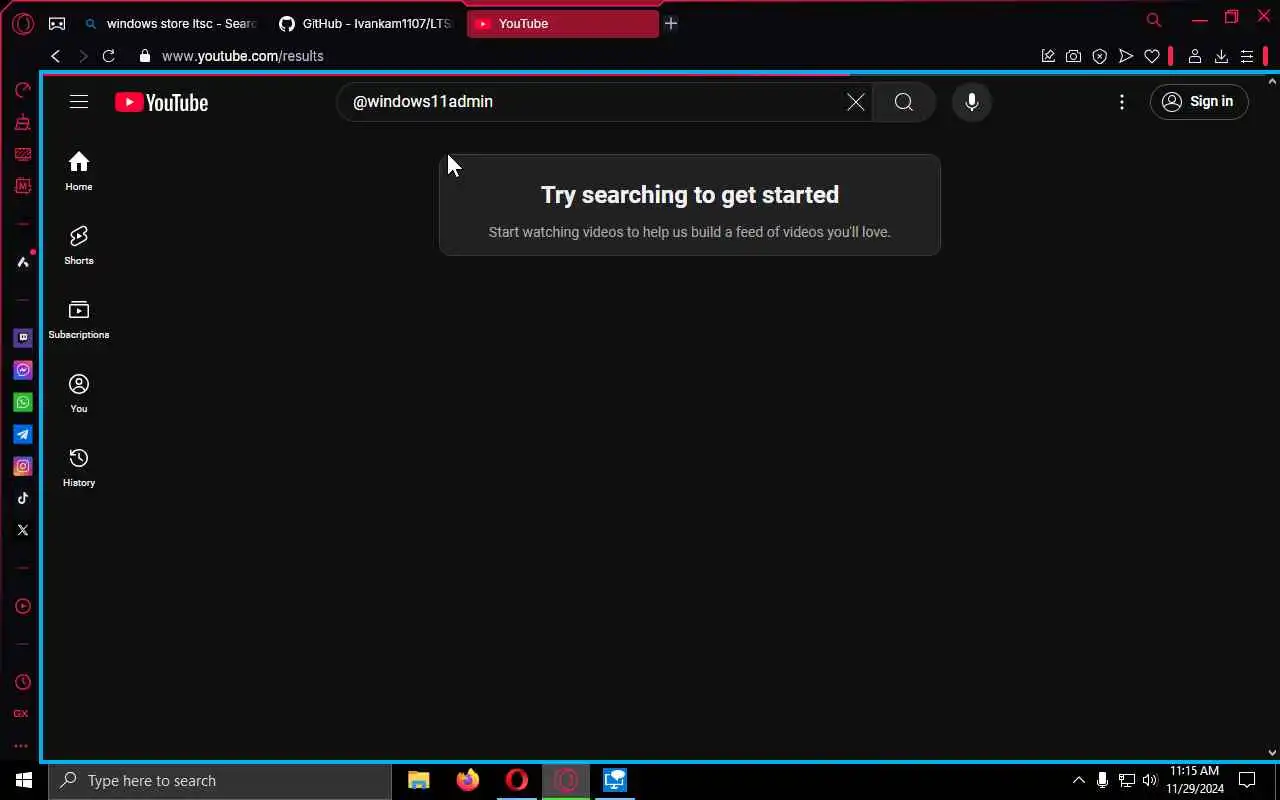The height and width of the screenshot is (800, 1280).
Task: Open Aria AI sidebar icon
Action: (23, 262)
